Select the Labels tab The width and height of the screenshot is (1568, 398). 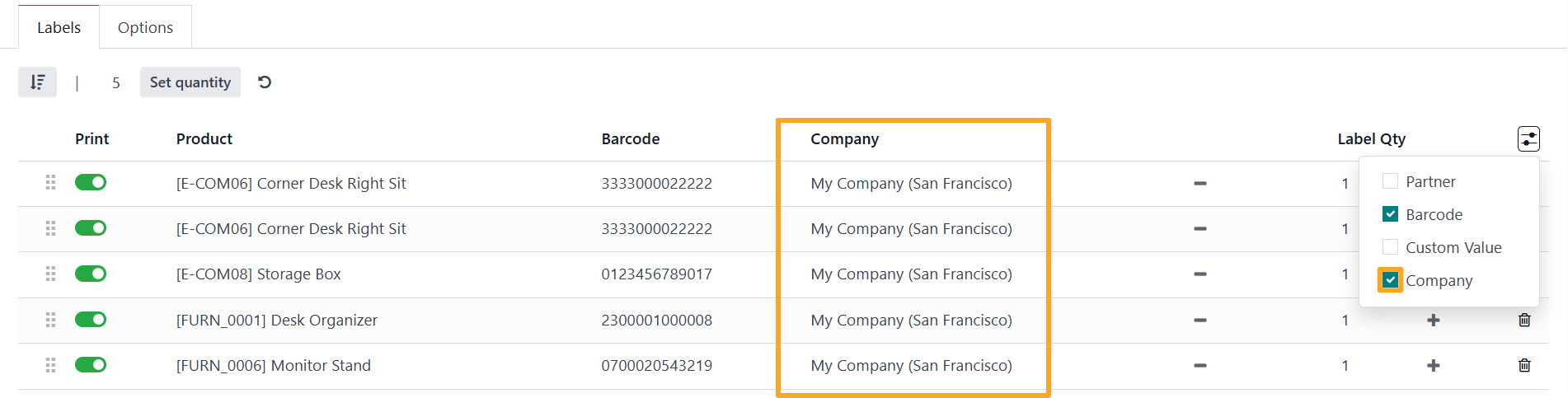point(59,27)
